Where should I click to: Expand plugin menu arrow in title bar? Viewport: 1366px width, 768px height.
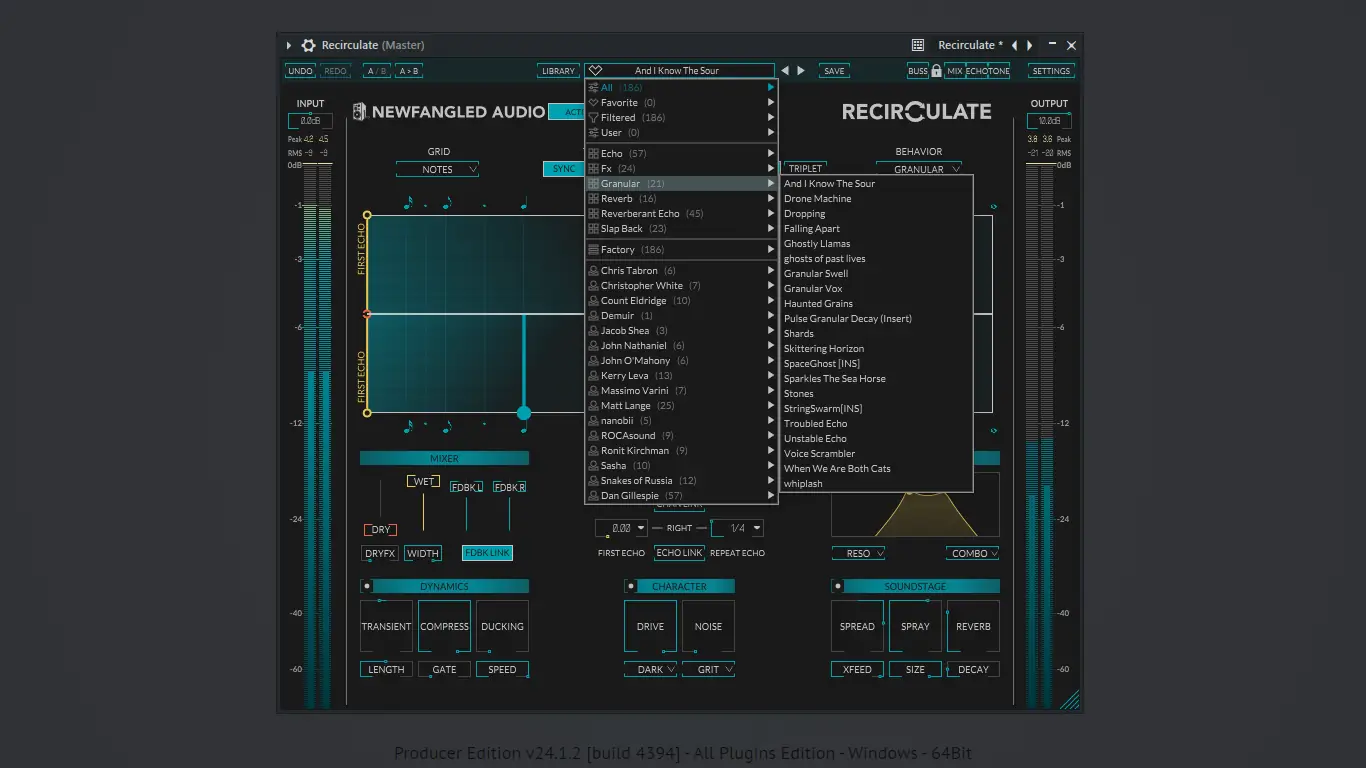click(289, 45)
